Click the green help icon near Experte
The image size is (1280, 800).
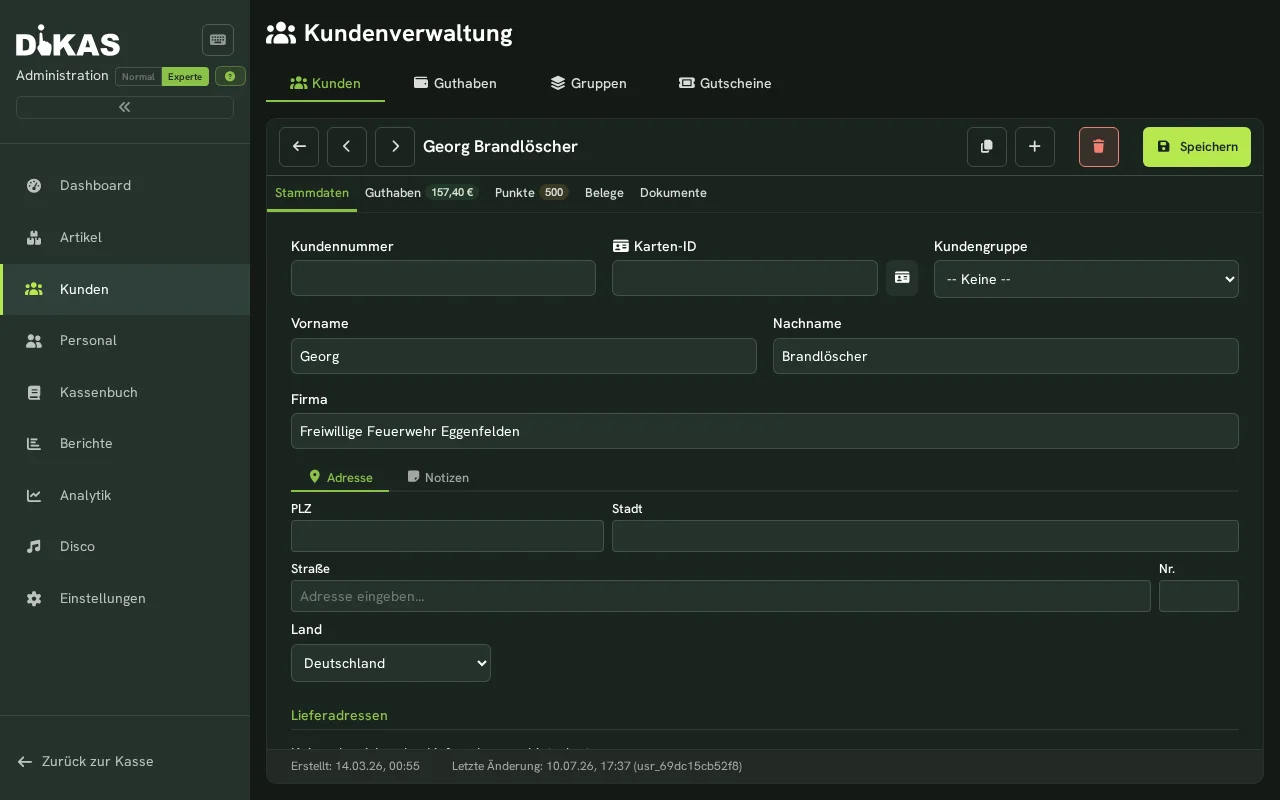click(230, 76)
